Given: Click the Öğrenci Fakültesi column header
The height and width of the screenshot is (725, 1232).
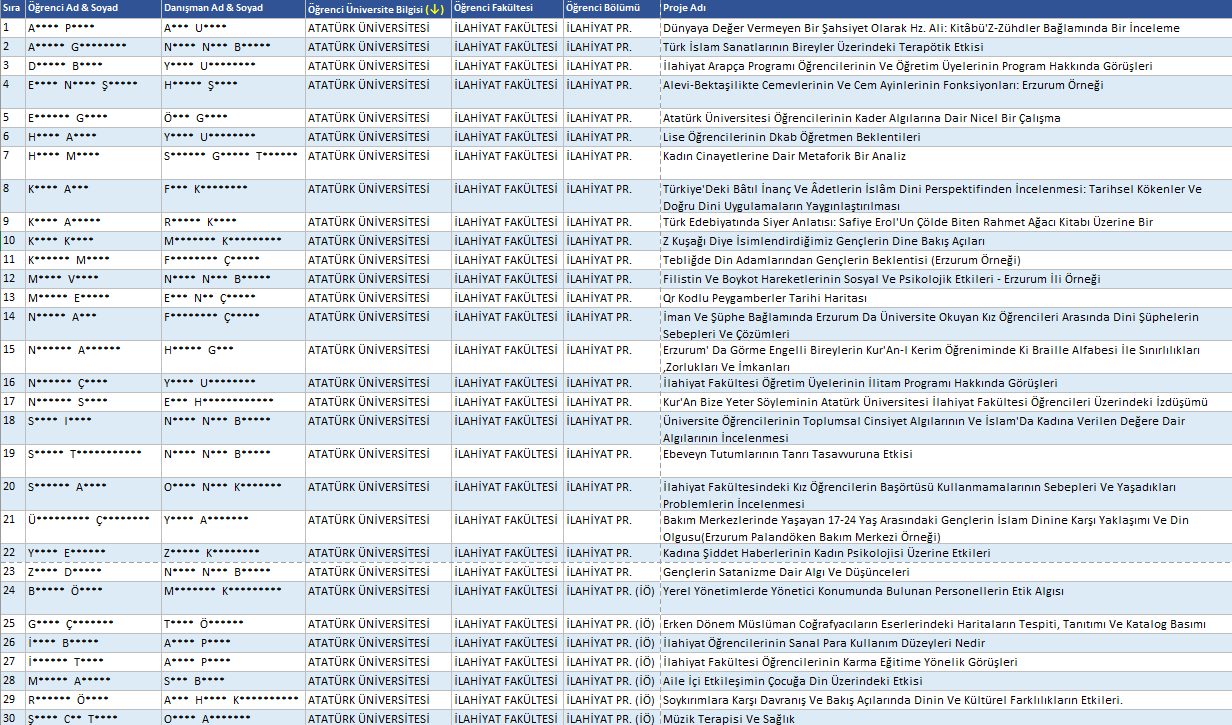Looking at the screenshot, I should coord(494,9).
